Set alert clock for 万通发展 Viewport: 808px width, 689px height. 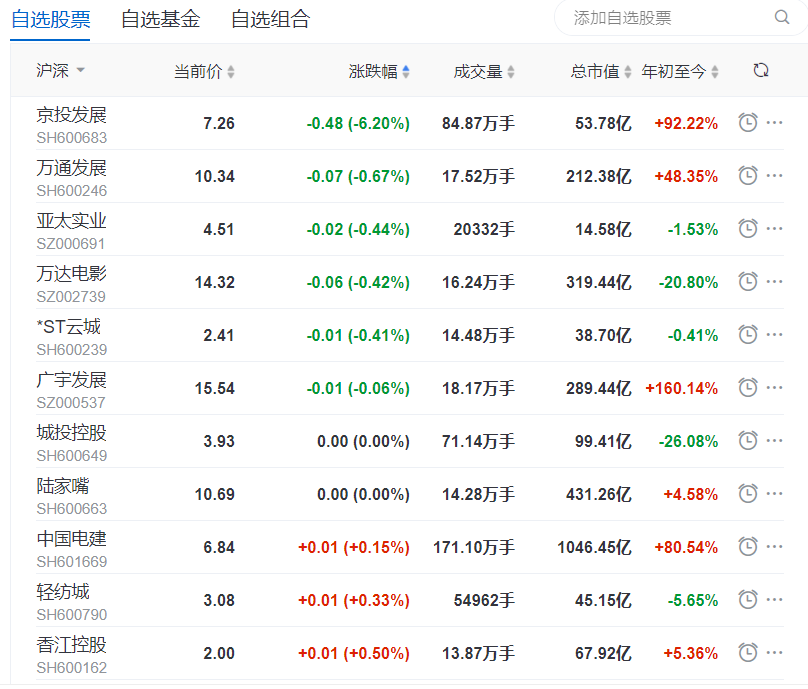[x=748, y=176]
